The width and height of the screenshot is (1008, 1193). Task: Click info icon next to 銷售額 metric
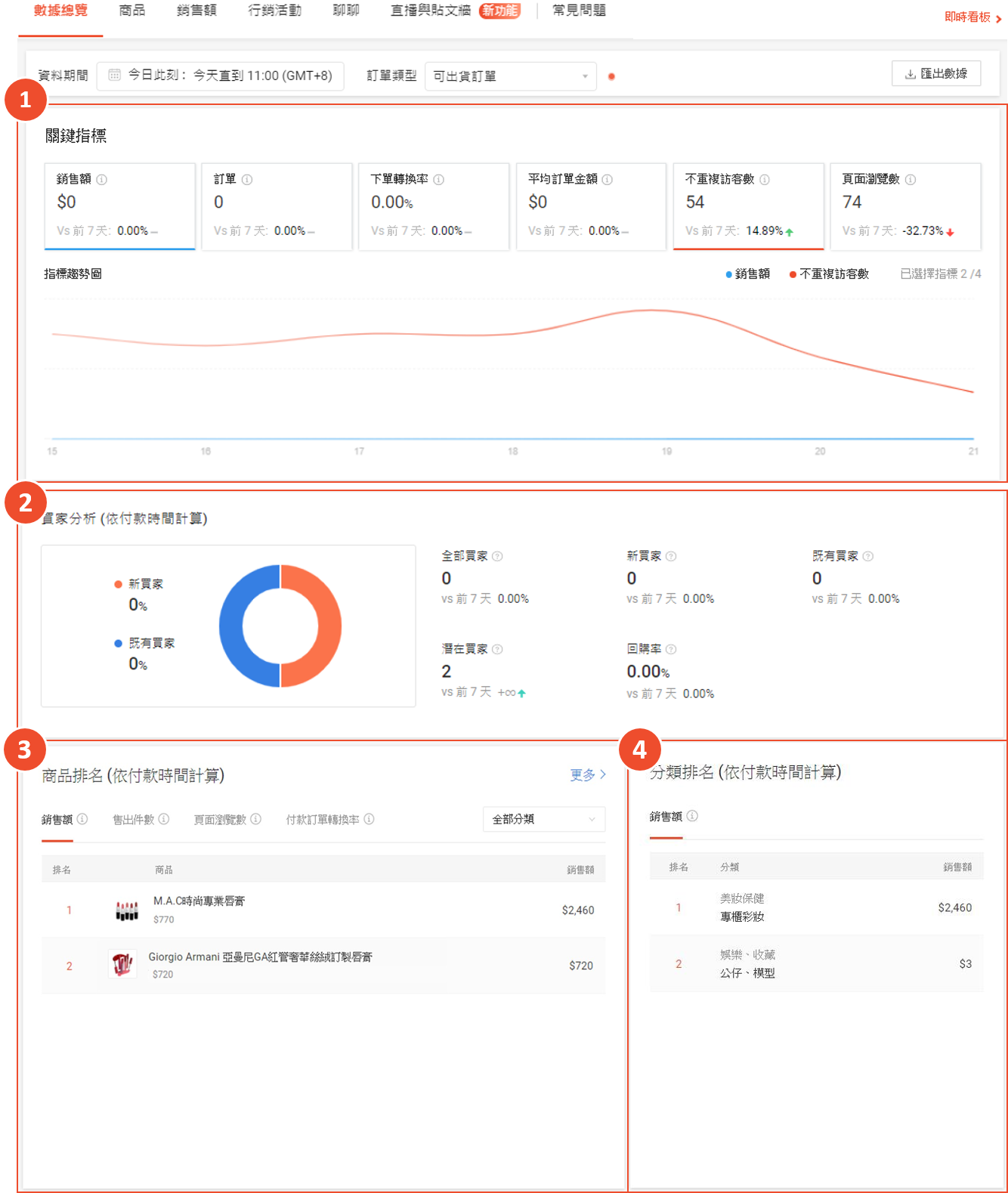102,180
